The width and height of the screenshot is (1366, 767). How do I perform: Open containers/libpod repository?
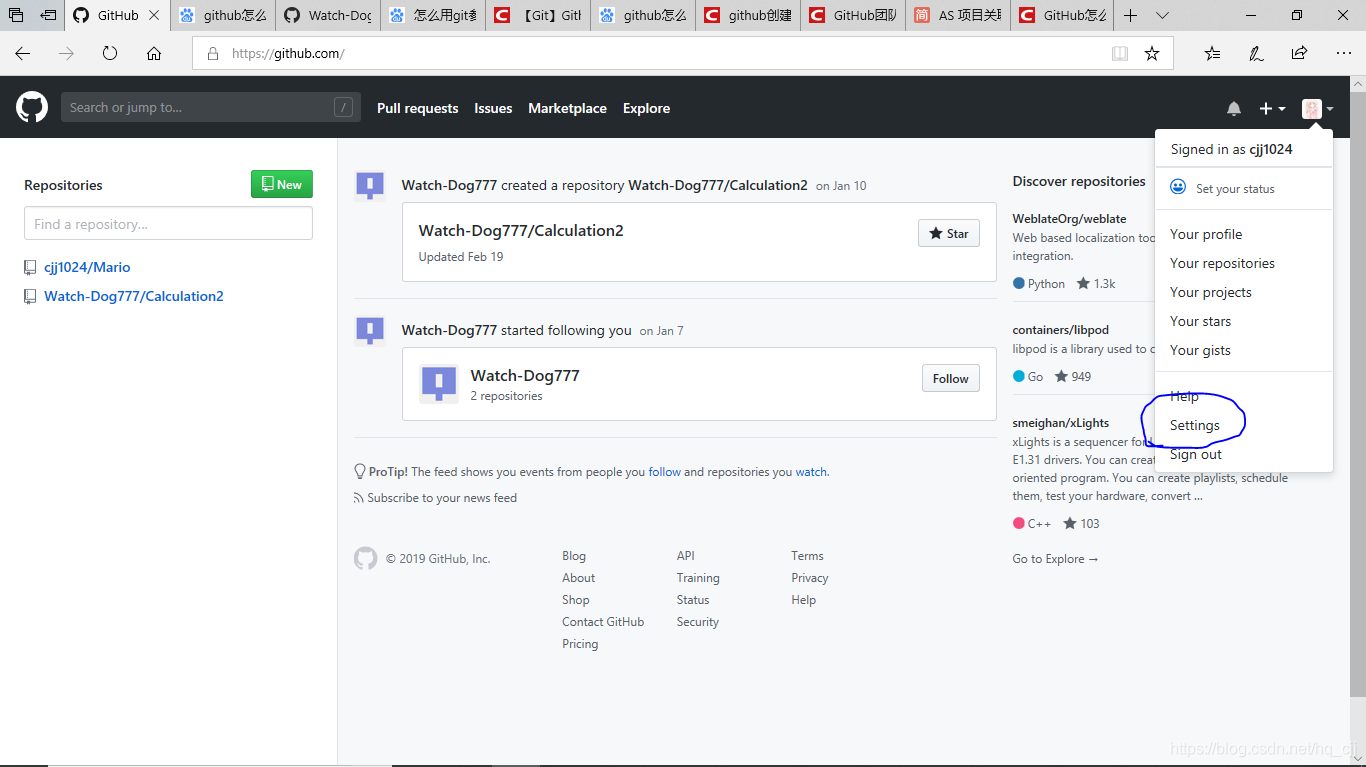point(1060,330)
